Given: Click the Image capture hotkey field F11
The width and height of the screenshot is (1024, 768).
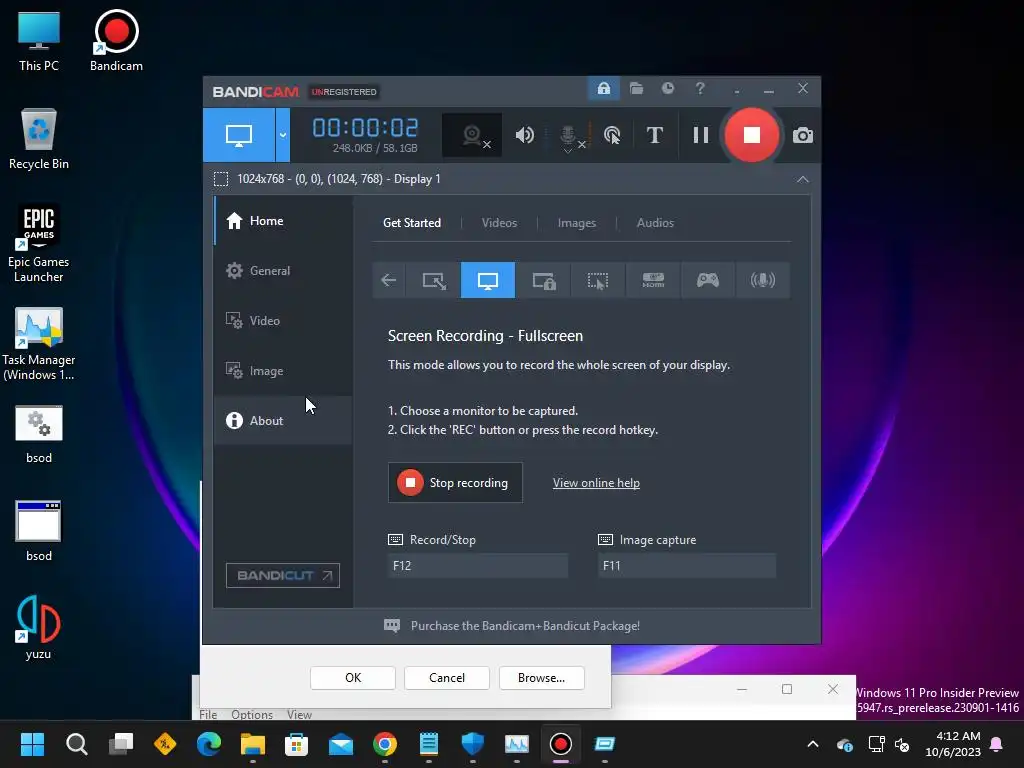Looking at the screenshot, I should tap(687, 566).
